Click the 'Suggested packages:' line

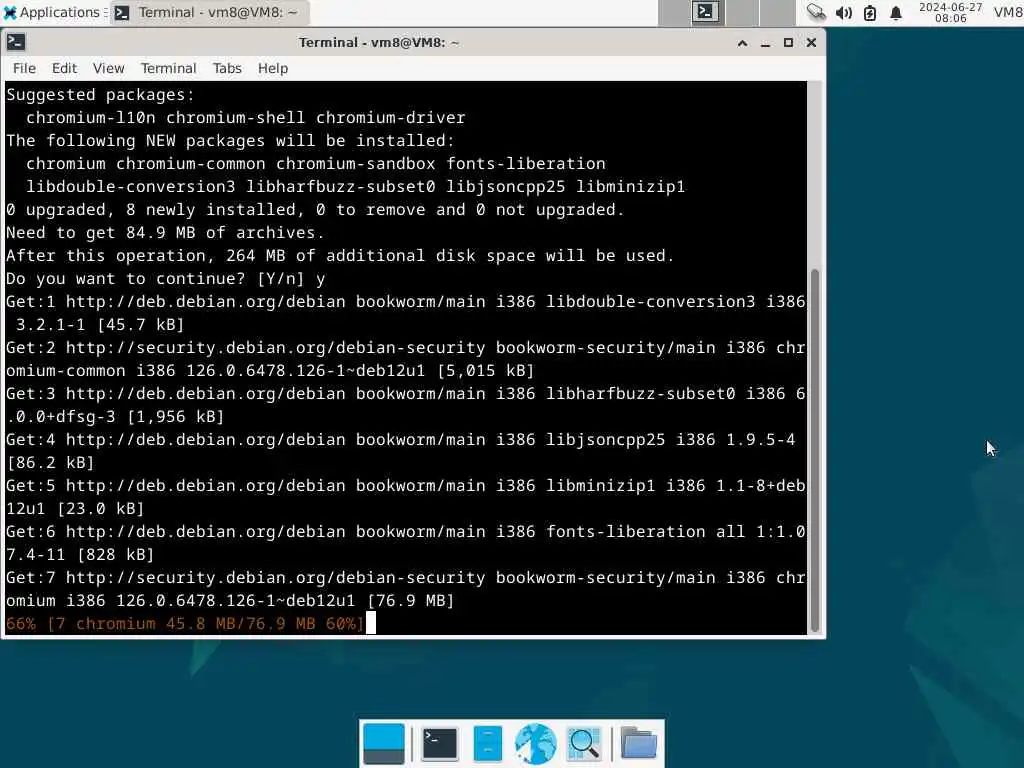pyautogui.click(x=101, y=95)
